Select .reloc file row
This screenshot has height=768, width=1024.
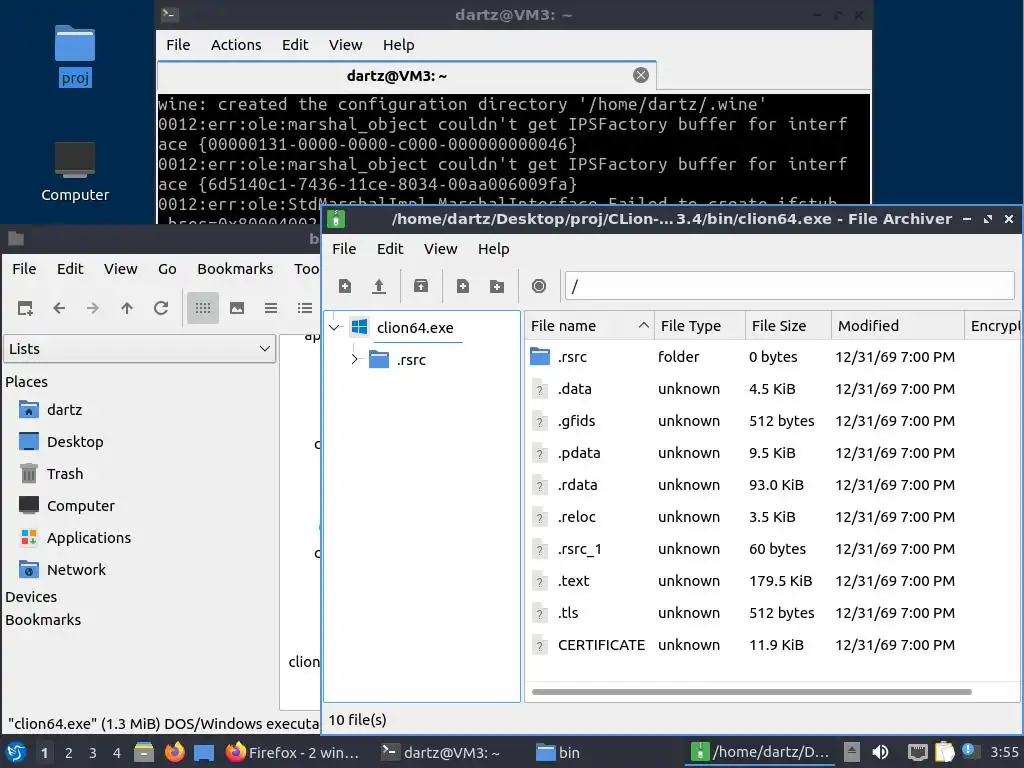click(773, 517)
